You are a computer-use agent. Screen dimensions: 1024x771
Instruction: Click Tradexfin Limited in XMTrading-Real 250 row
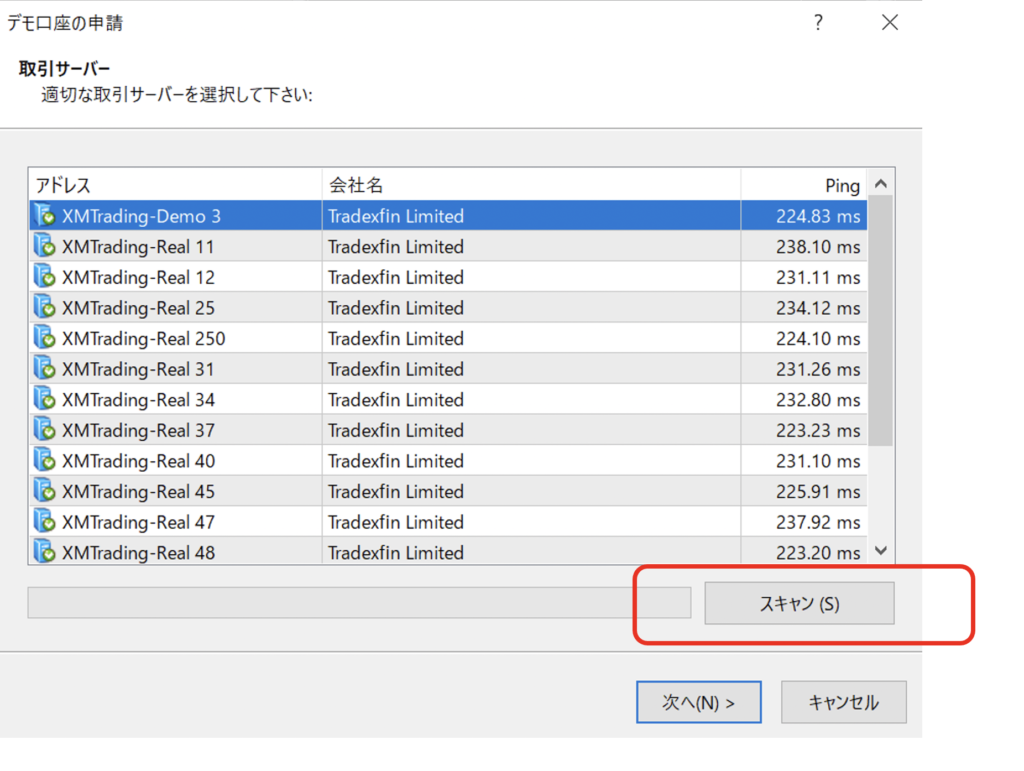396,339
